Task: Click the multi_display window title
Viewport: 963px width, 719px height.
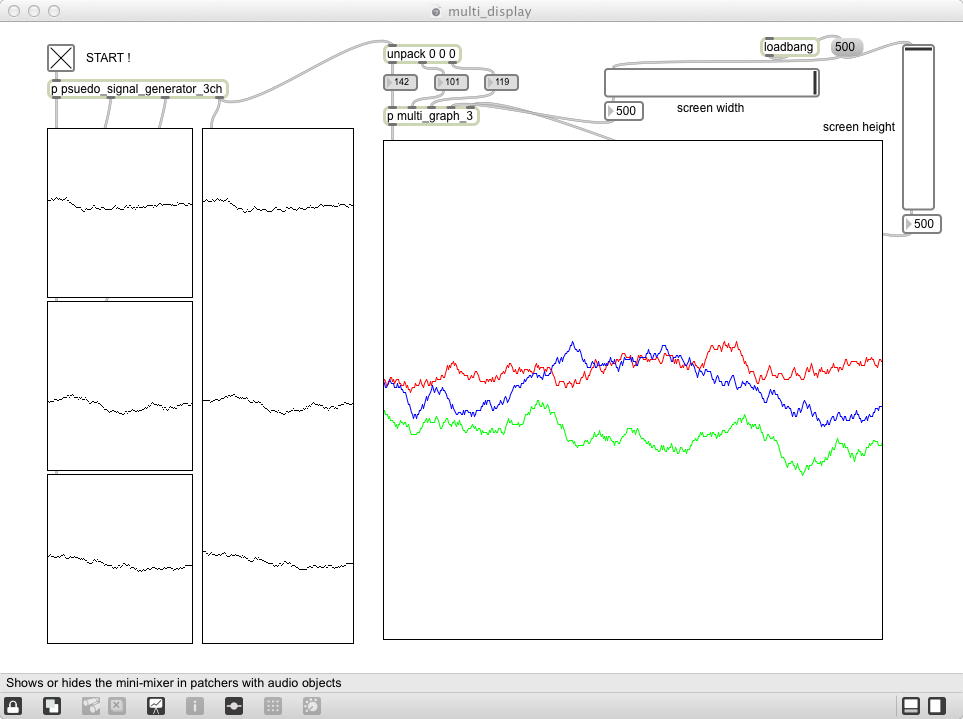Action: (489, 11)
